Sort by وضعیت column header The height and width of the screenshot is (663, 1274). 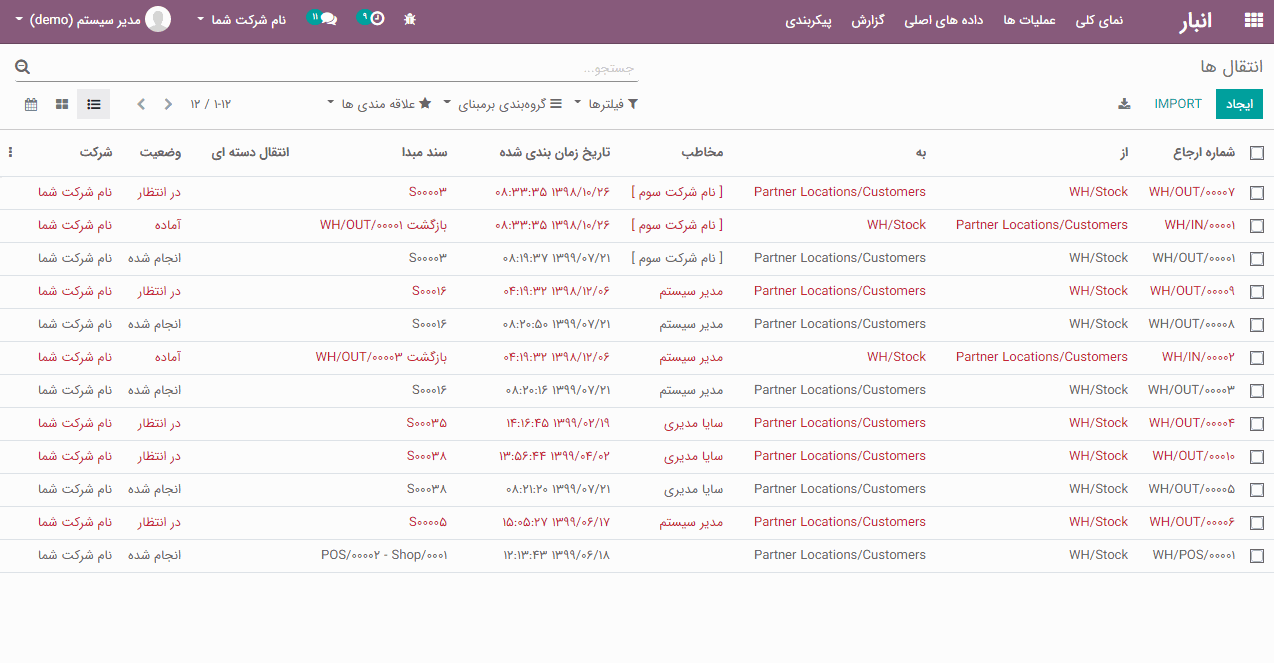(x=160, y=152)
